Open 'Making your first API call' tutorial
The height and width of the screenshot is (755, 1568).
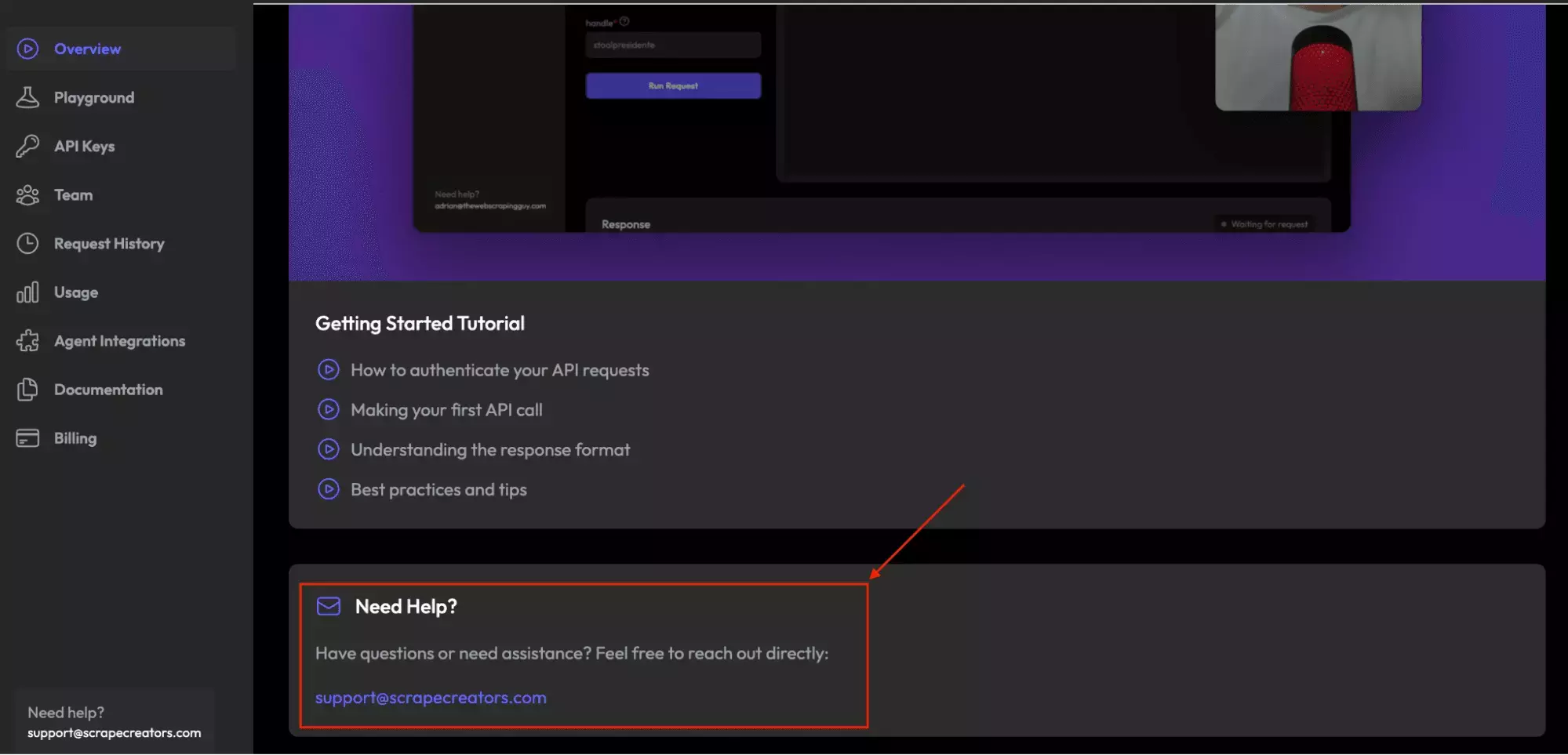pos(446,410)
